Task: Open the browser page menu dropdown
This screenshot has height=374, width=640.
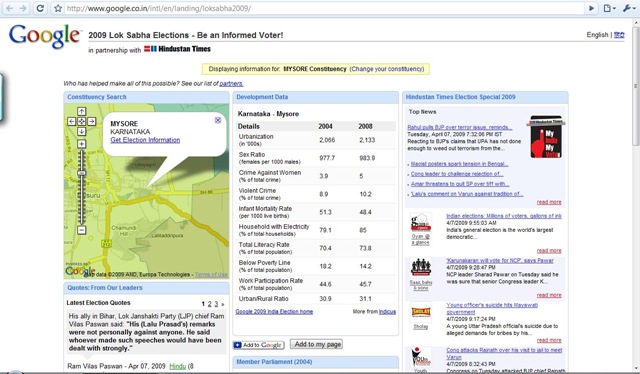Action: pyautogui.click(x=609, y=8)
